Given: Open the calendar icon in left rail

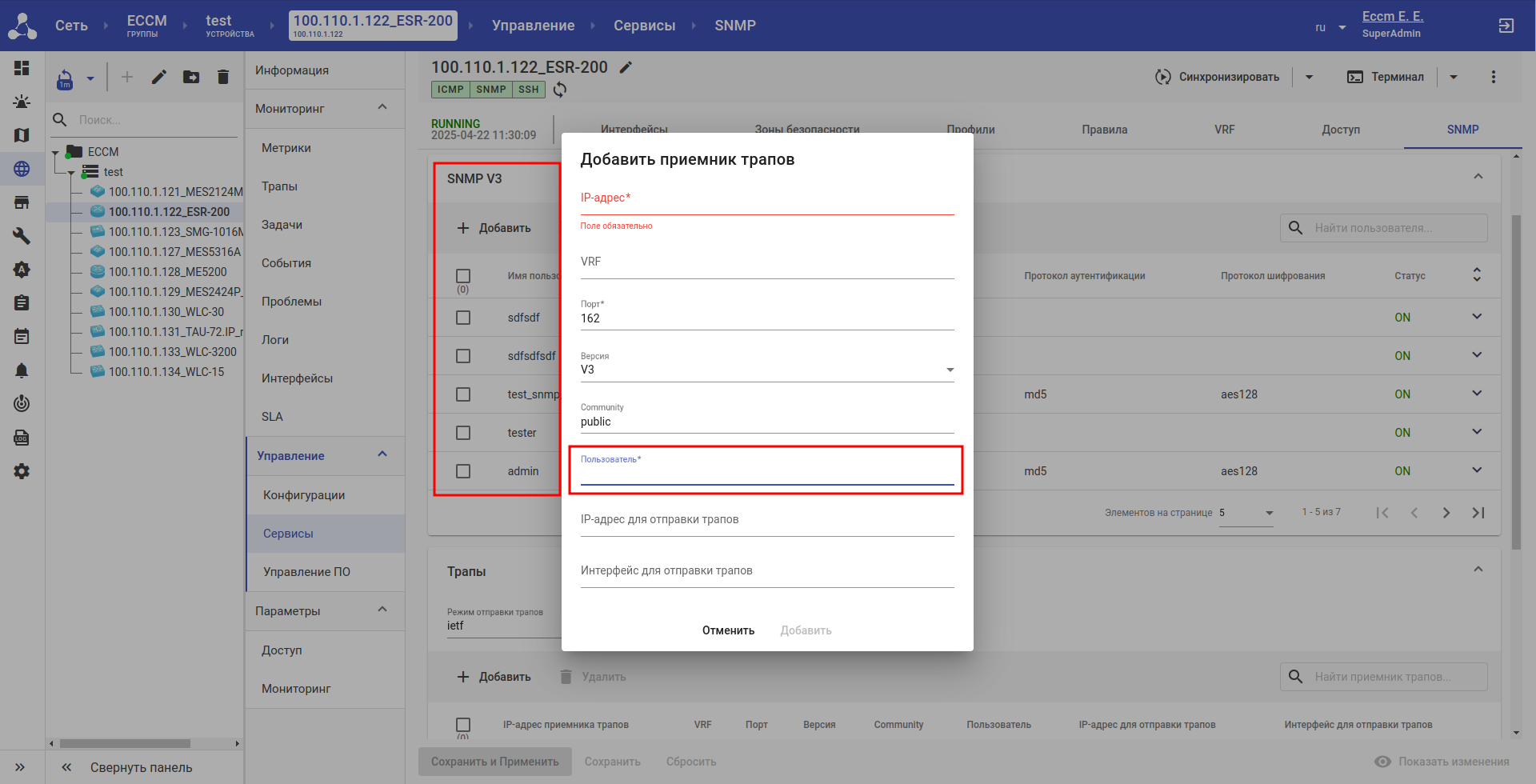Looking at the screenshot, I should pyautogui.click(x=22, y=337).
